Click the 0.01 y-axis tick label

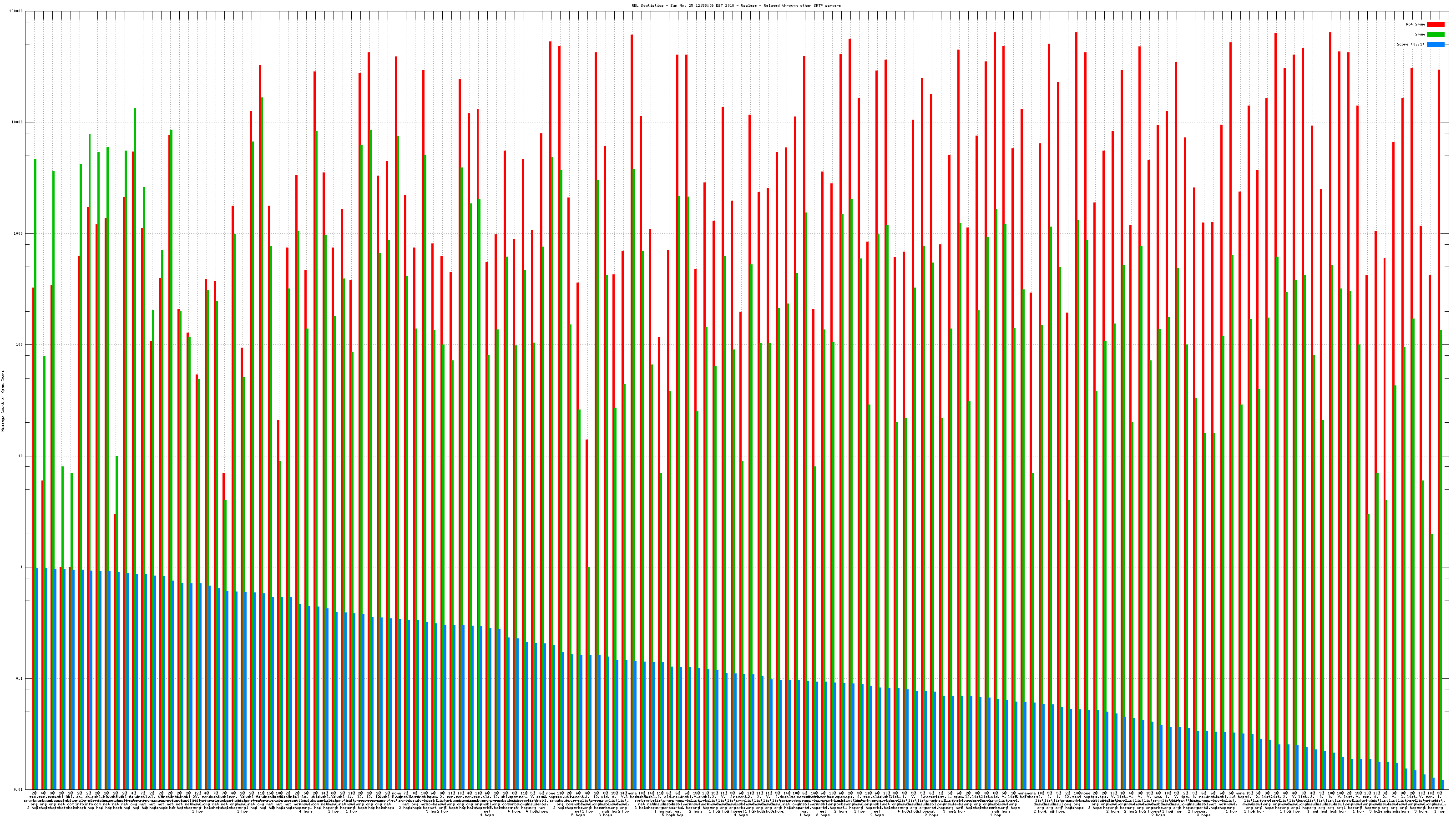coord(18,789)
